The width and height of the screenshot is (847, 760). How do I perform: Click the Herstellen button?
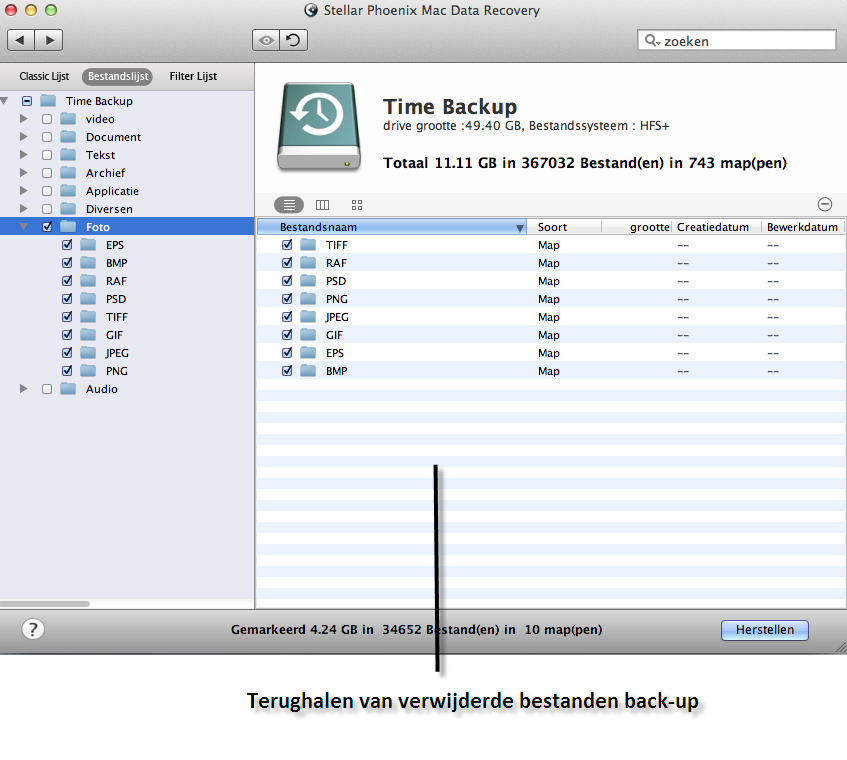764,630
